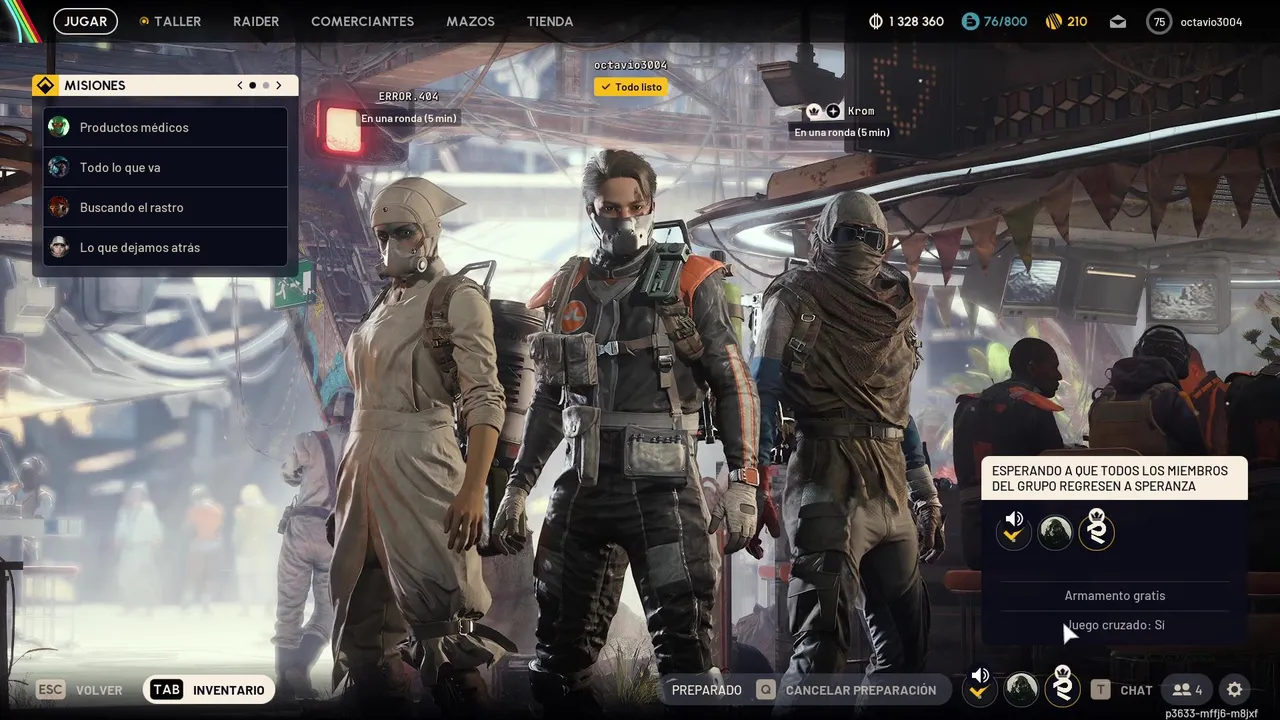Go to the COMERCIANTES tab
Viewport: 1280px width, 720px height.
(x=362, y=21)
